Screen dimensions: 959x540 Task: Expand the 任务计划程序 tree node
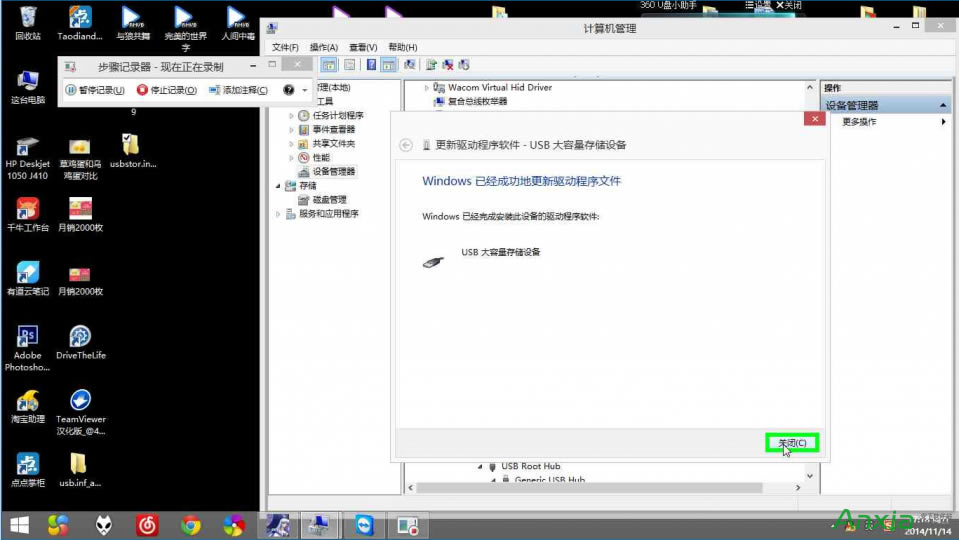(x=292, y=116)
